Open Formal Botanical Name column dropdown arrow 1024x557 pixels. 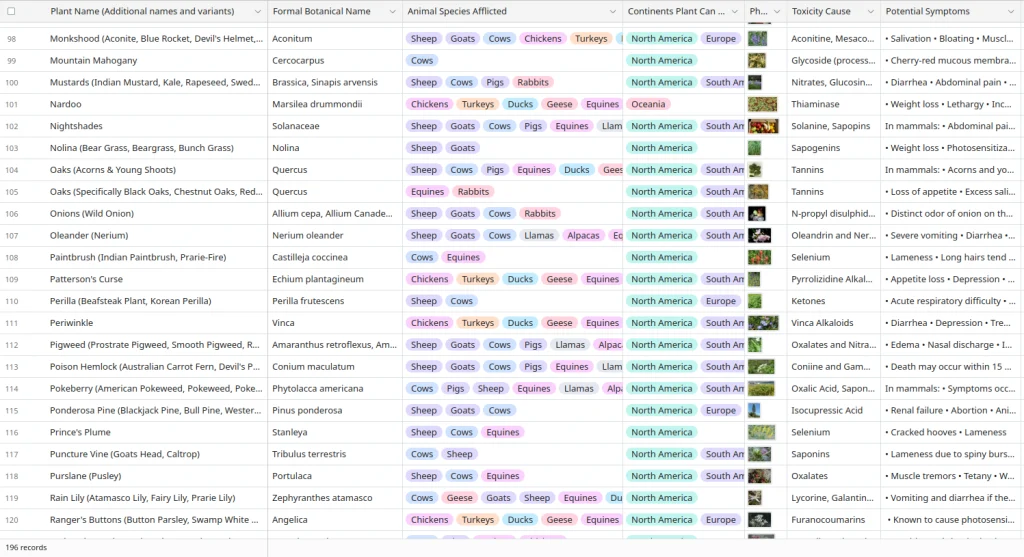(x=392, y=12)
